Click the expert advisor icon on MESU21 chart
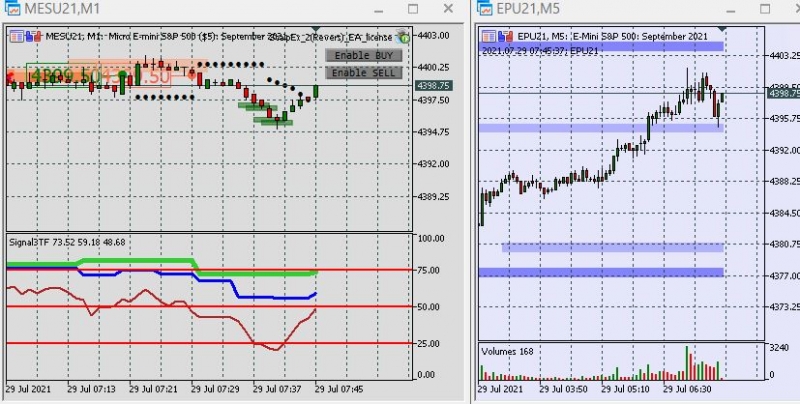This screenshot has height=404, width=800. click(x=403, y=36)
